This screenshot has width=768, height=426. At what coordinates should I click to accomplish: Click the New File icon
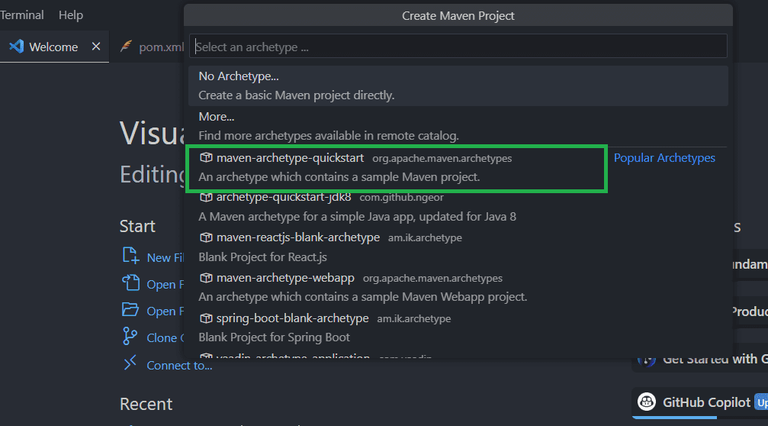point(129,257)
